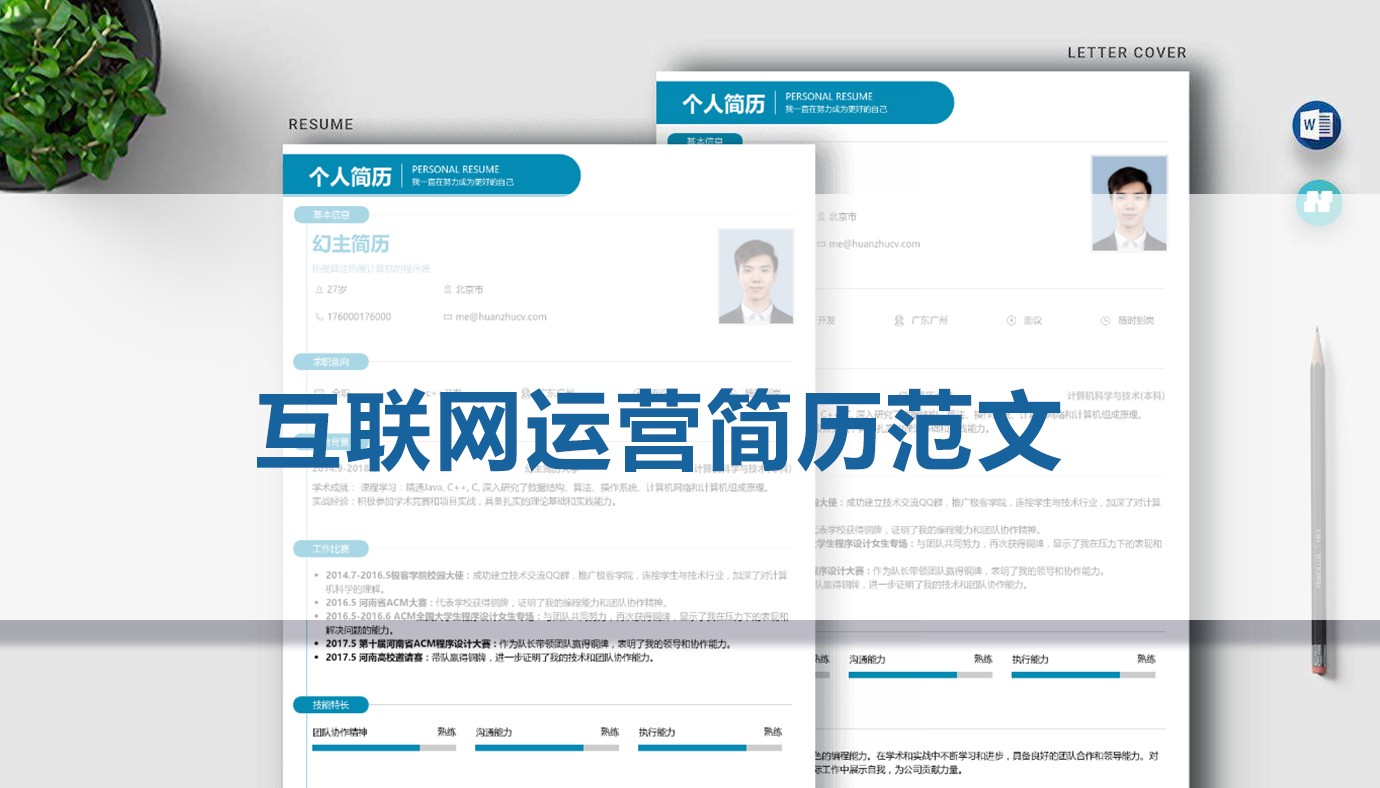
Task: Click the RESUME label above the front page
Action: 321,125
